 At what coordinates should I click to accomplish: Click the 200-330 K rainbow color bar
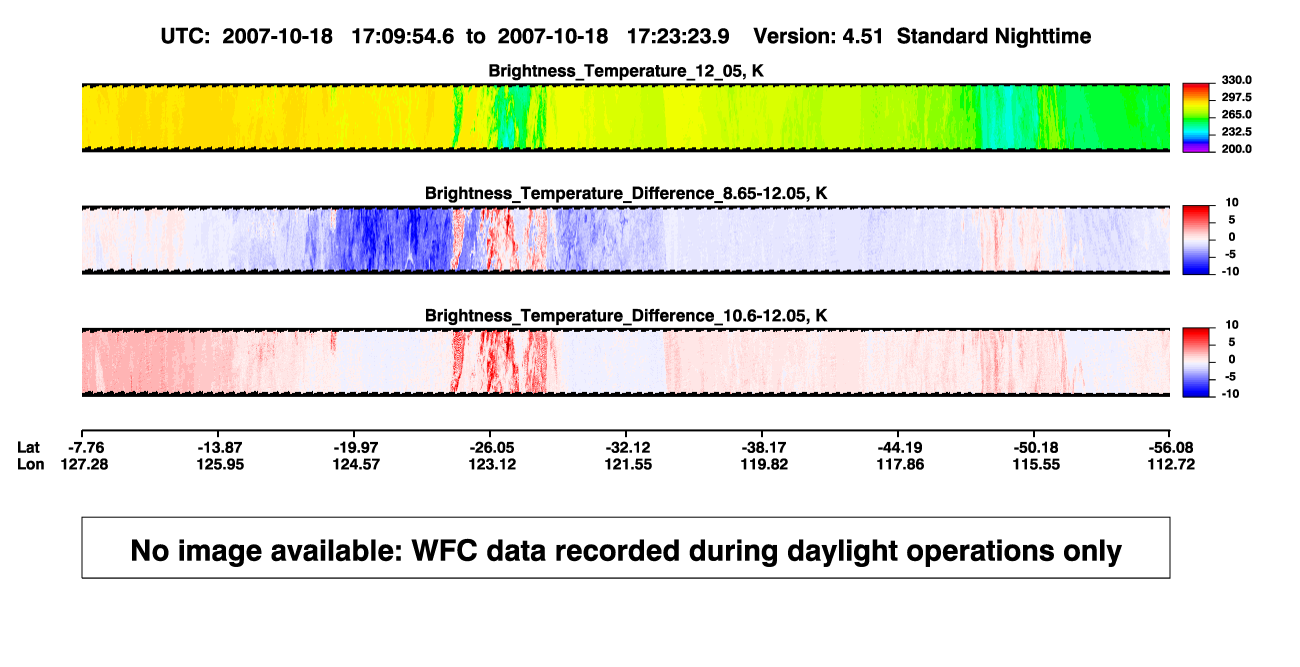coord(1196,117)
